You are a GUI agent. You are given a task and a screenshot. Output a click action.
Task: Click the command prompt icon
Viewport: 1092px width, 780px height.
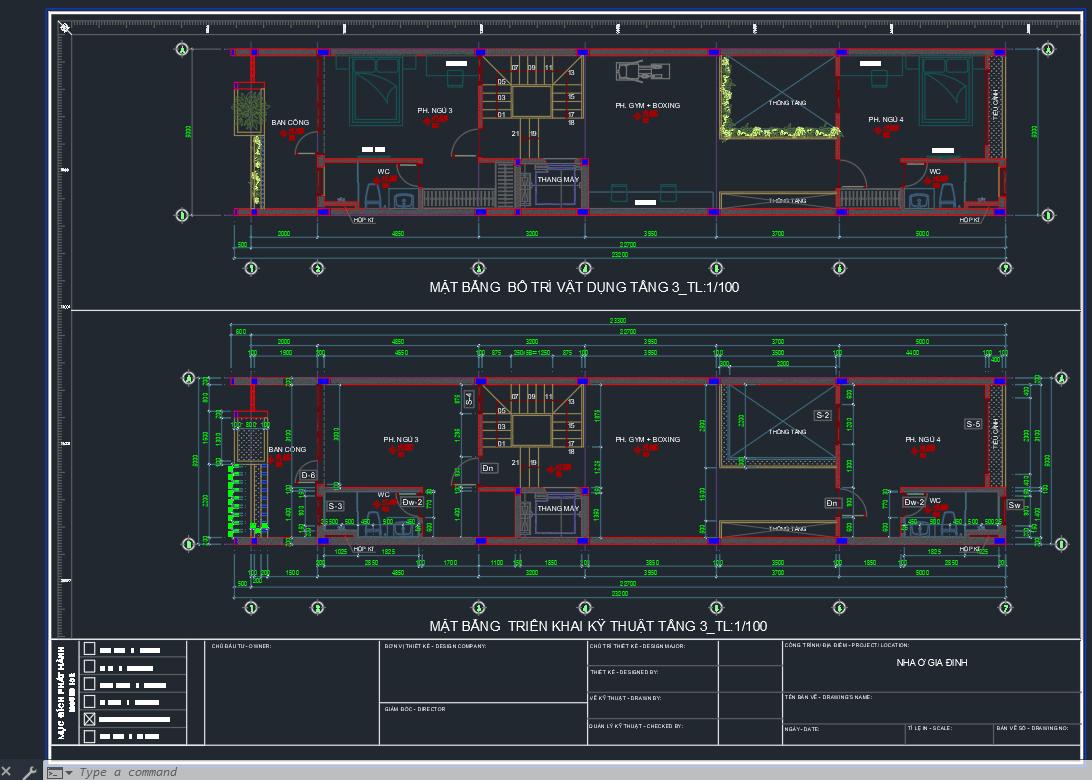pos(54,772)
